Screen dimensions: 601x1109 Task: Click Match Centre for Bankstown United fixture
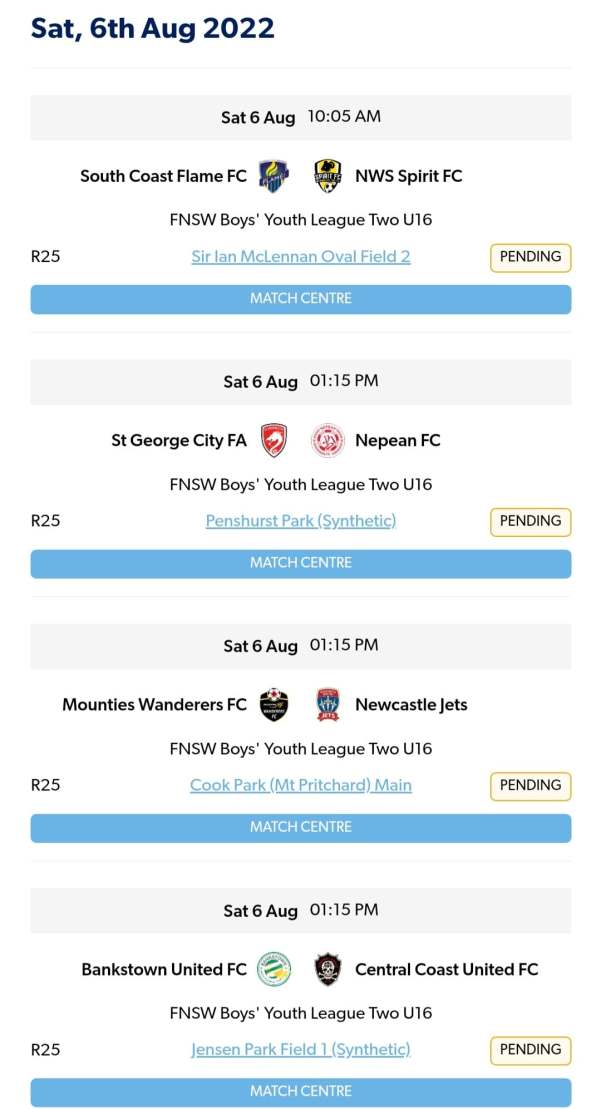(300, 1091)
